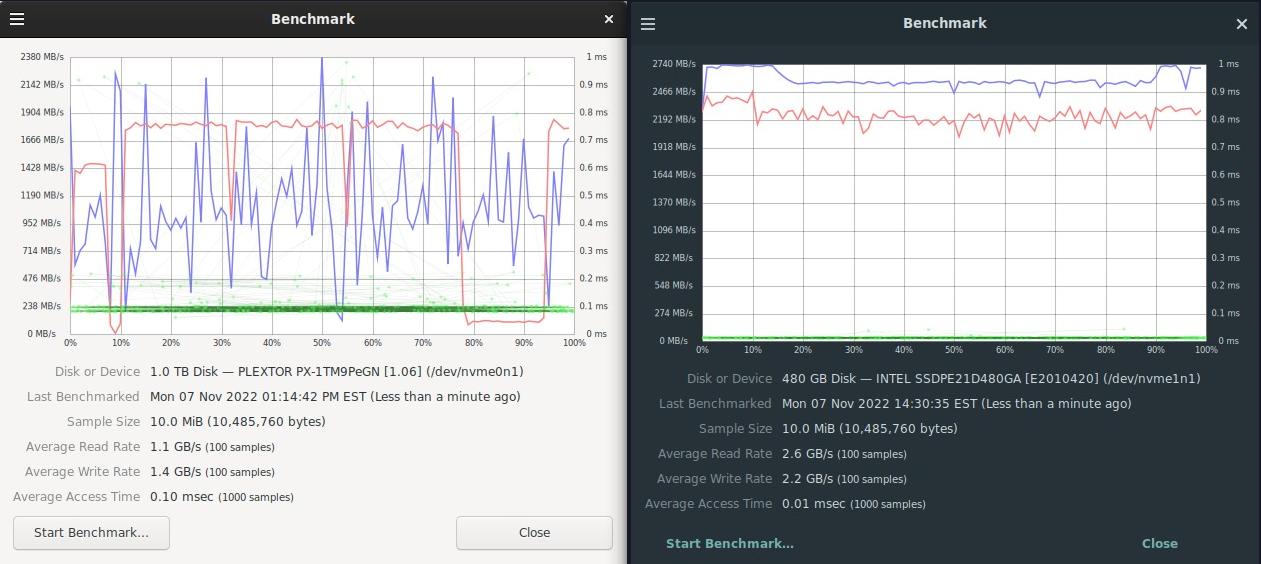This screenshot has width=1261, height=564.
Task: Click the 1.4 GB/s average write rate
Action: pos(212,472)
